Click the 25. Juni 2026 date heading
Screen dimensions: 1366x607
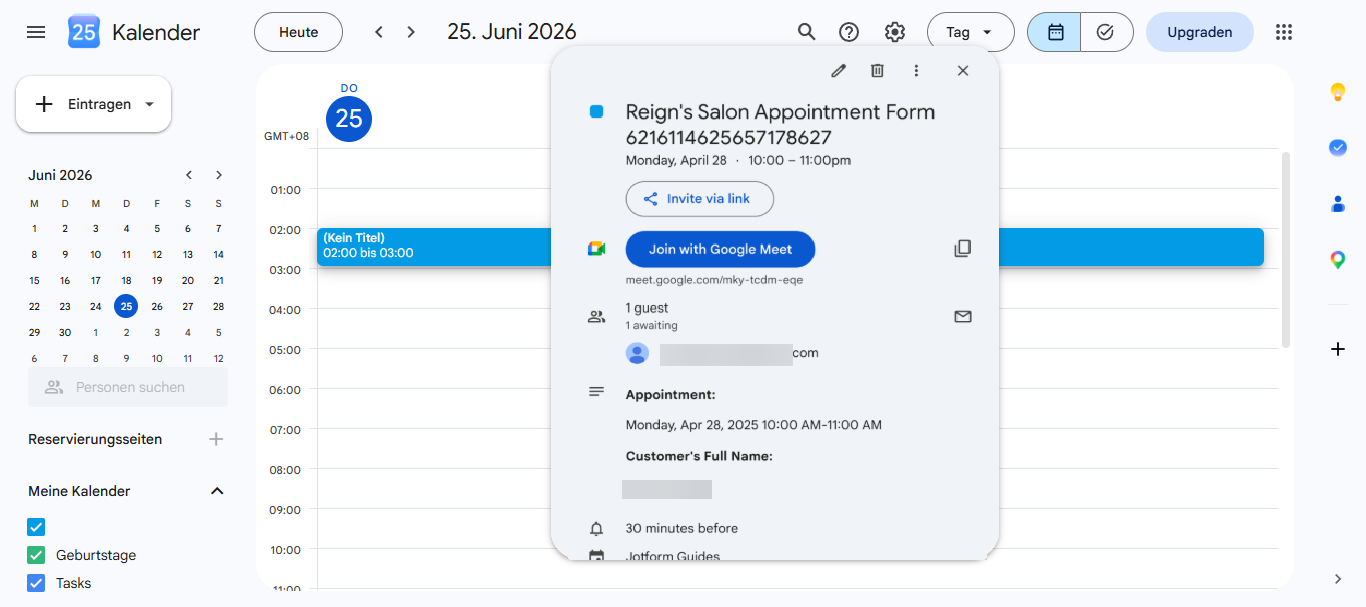[512, 32]
